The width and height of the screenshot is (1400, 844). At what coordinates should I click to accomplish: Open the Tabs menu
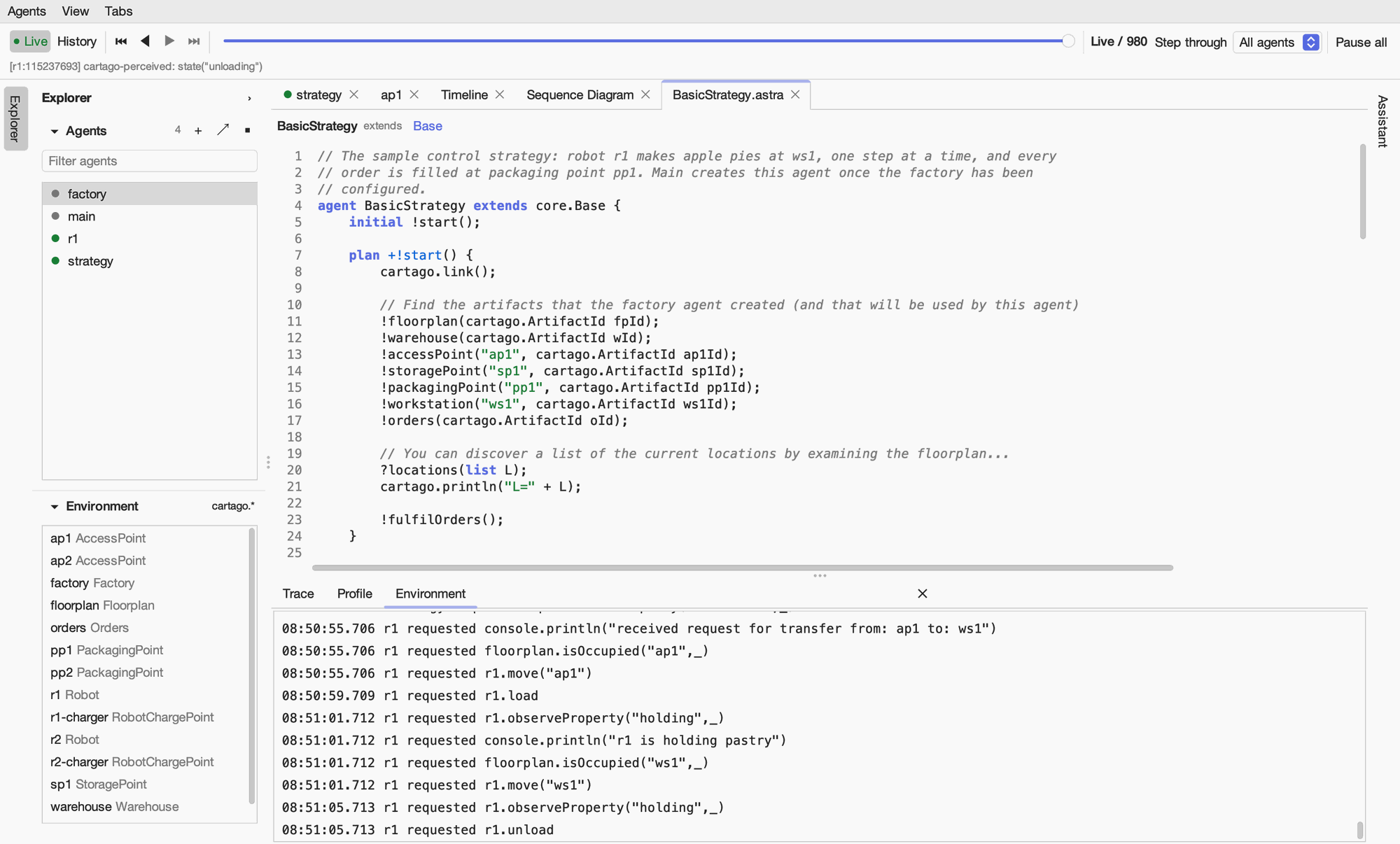pos(118,11)
